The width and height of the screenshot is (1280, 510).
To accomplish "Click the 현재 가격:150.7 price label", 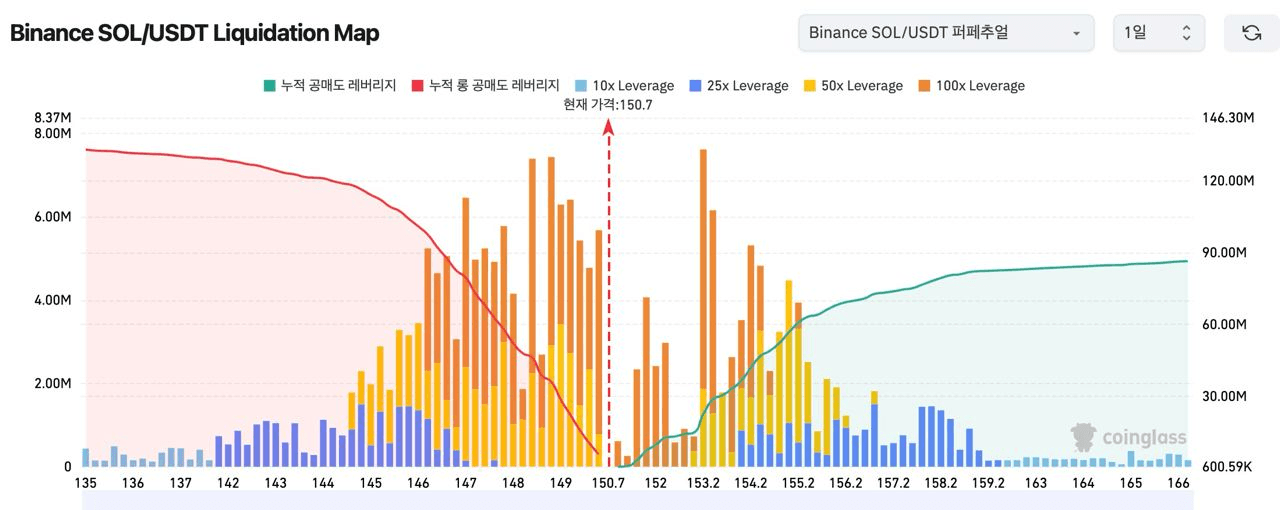I will [608, 104].
